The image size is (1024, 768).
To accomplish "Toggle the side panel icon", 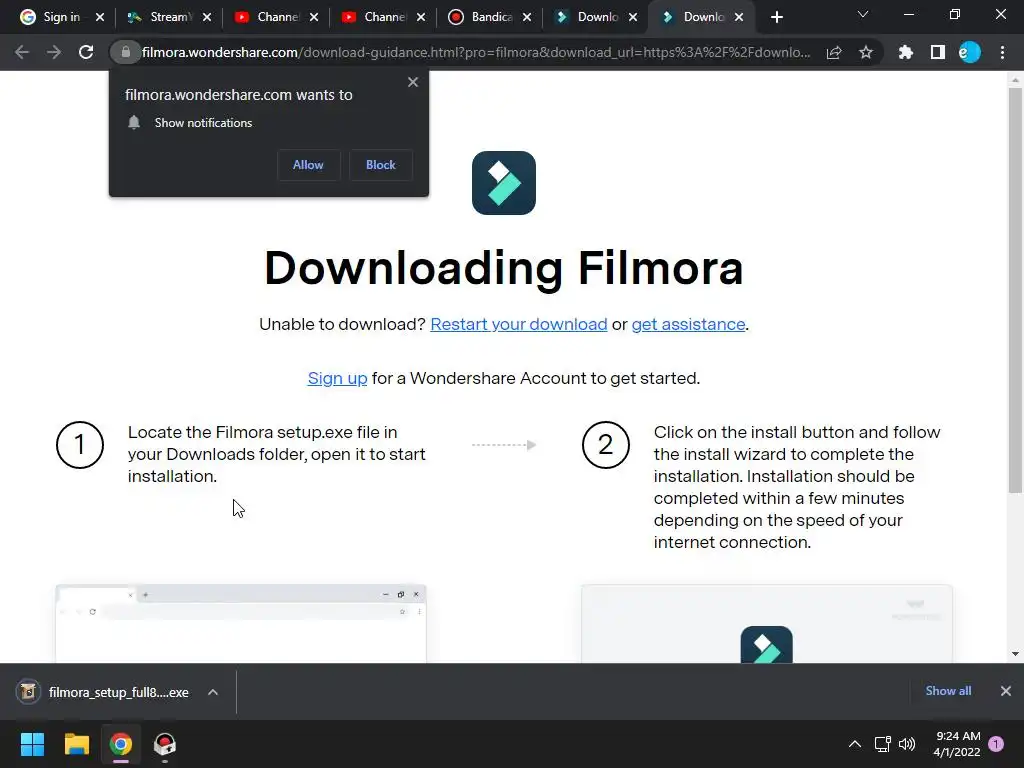I will [937, 52].
